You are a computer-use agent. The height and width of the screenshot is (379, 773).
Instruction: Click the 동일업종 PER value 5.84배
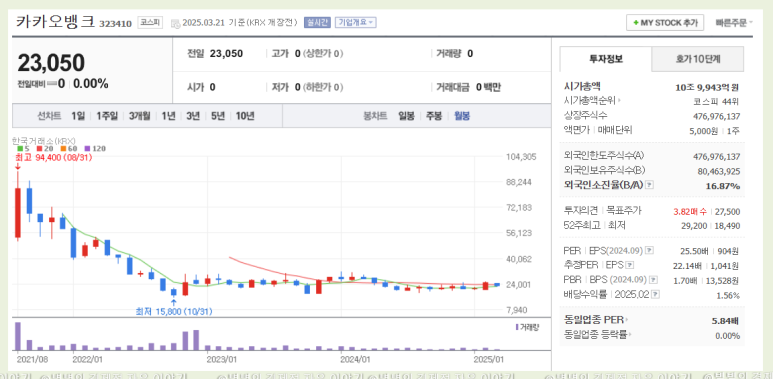[x=726, y=321]
